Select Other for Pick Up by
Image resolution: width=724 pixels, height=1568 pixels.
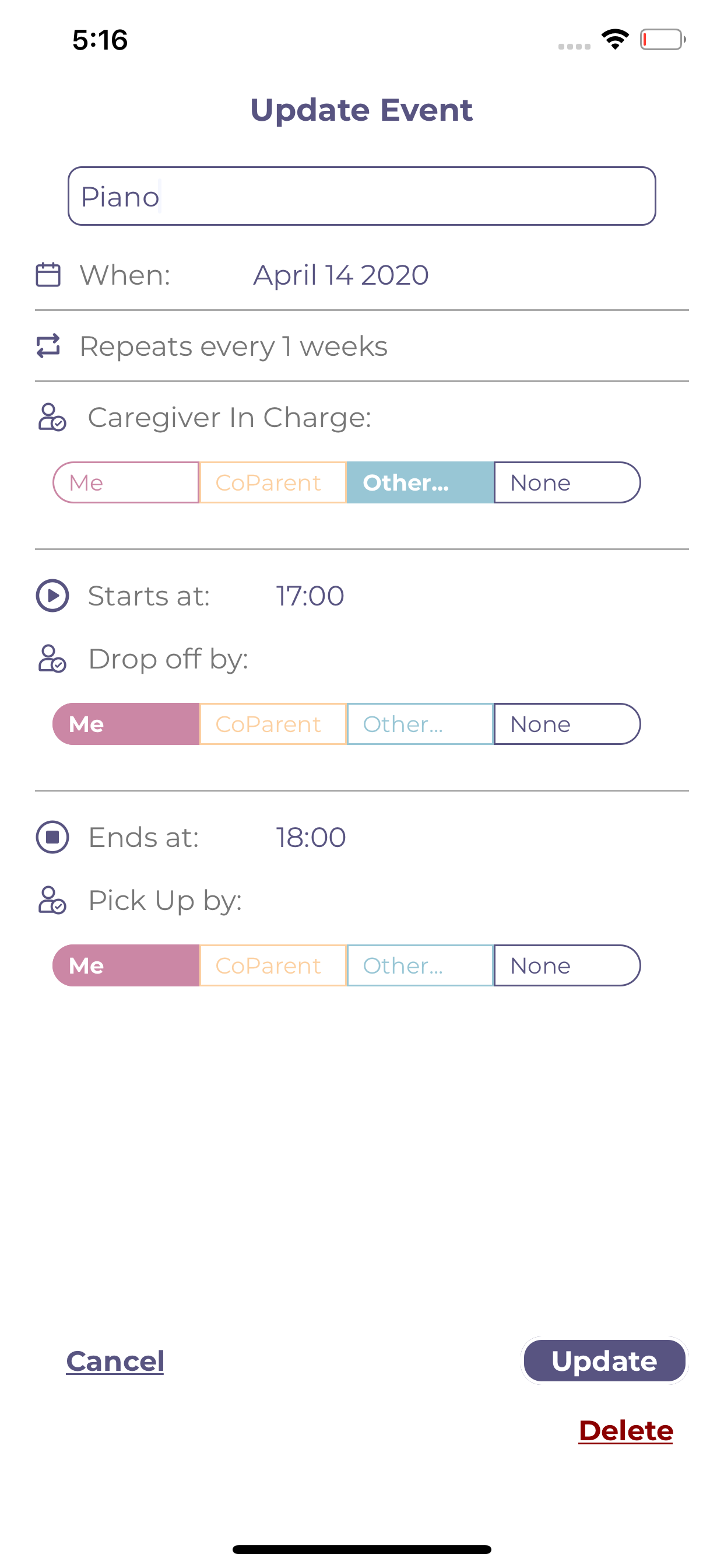(x=419, y=965)
